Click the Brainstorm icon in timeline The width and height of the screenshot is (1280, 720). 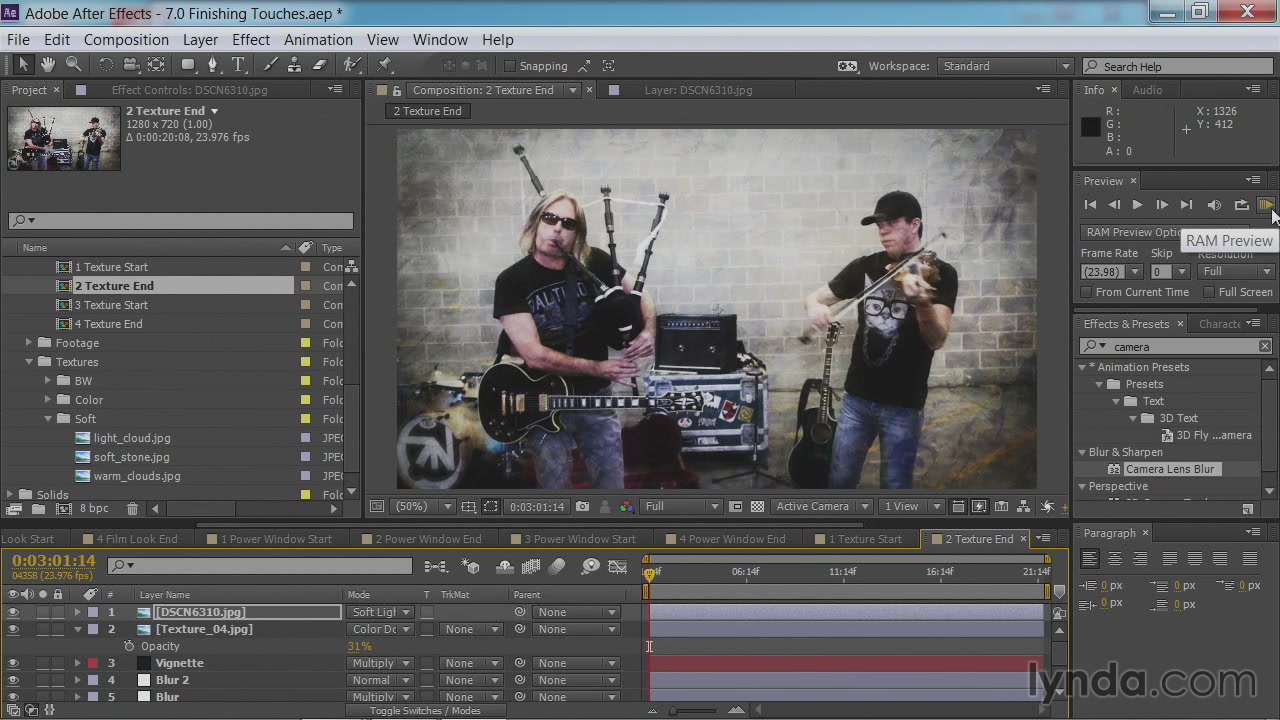[590, 567]
